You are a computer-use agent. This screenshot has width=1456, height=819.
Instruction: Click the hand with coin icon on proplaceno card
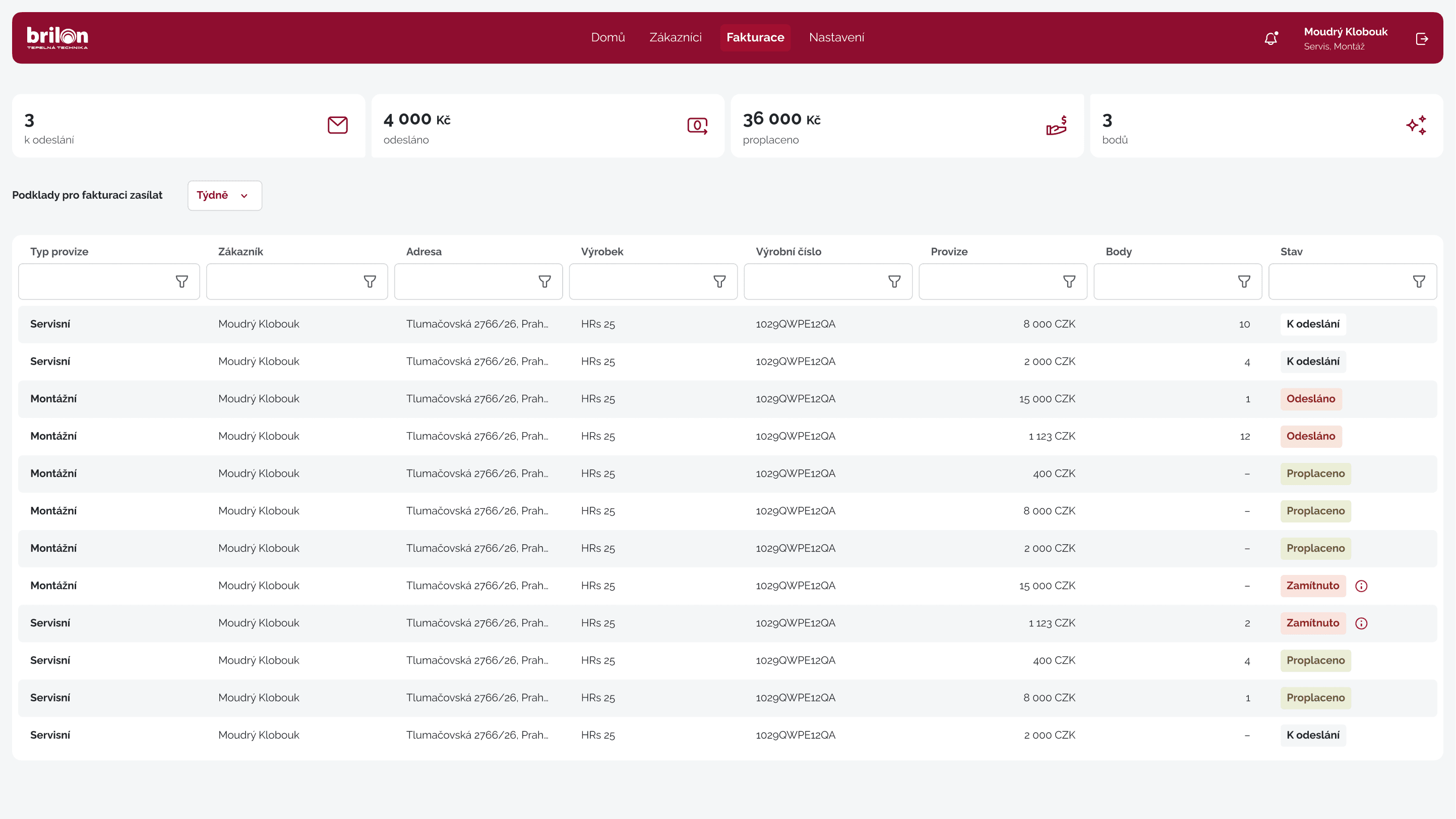[1056, 126]
